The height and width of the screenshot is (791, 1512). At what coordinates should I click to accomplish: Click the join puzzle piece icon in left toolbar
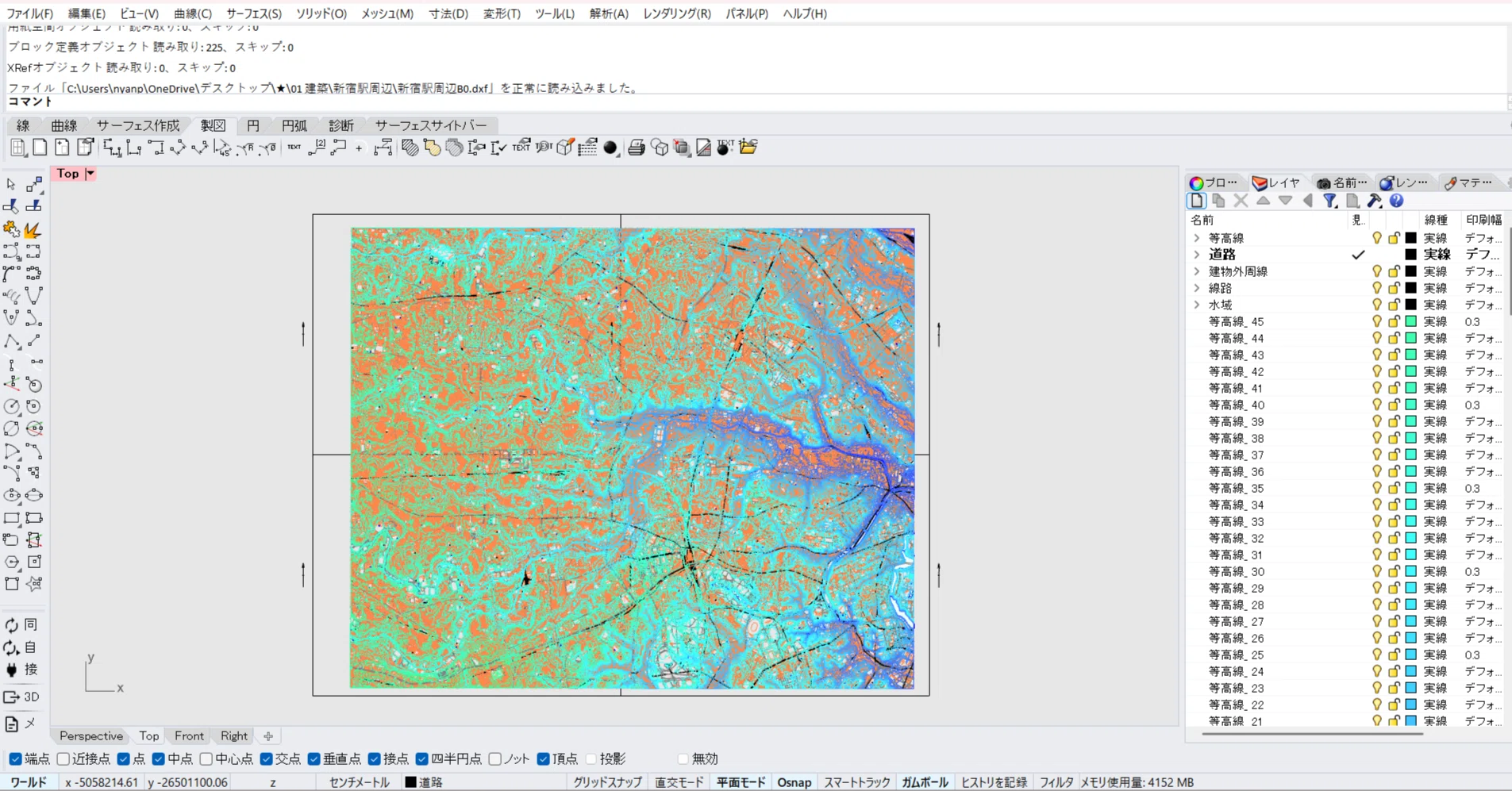coord(11,230)
